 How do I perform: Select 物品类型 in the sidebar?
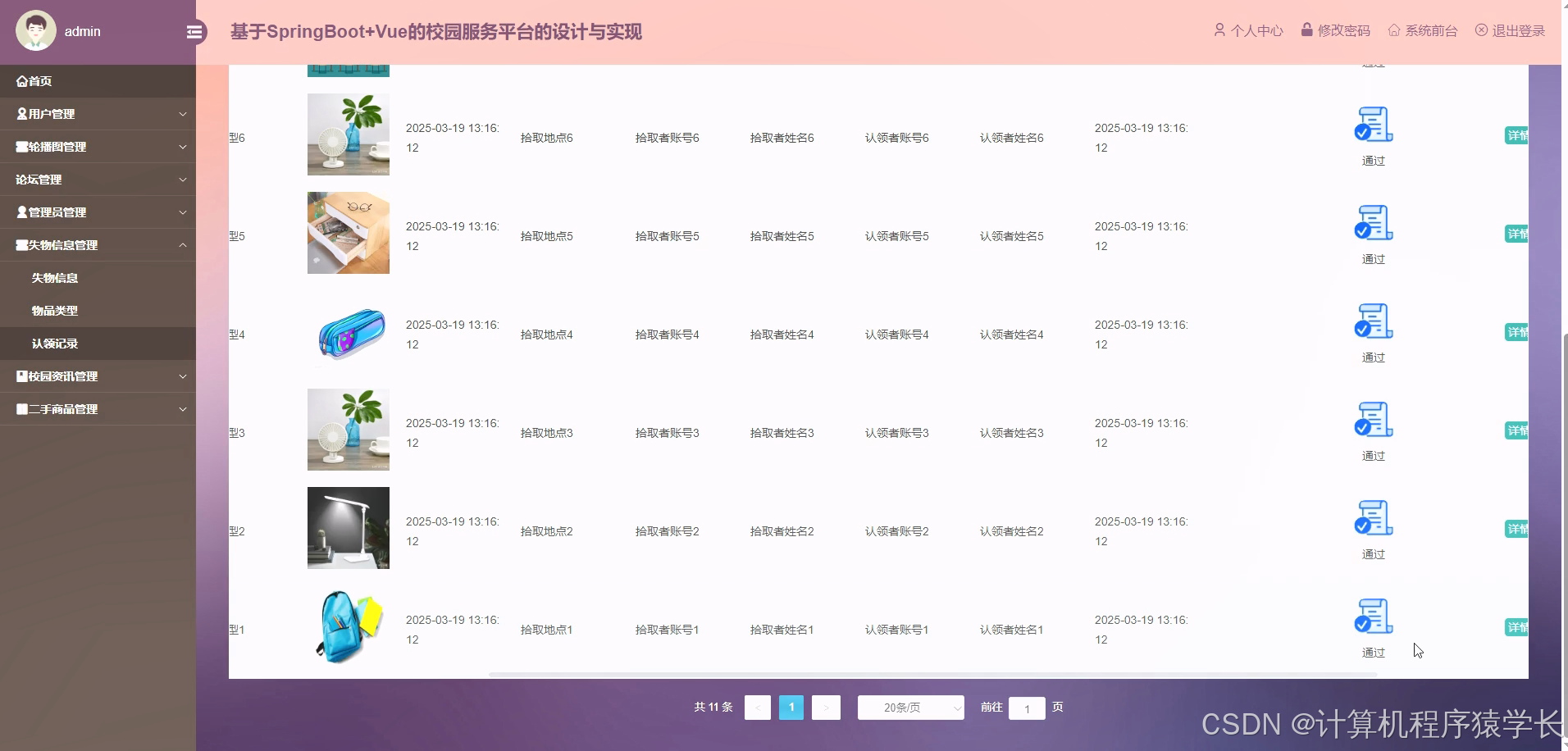(x=54, y=310)
